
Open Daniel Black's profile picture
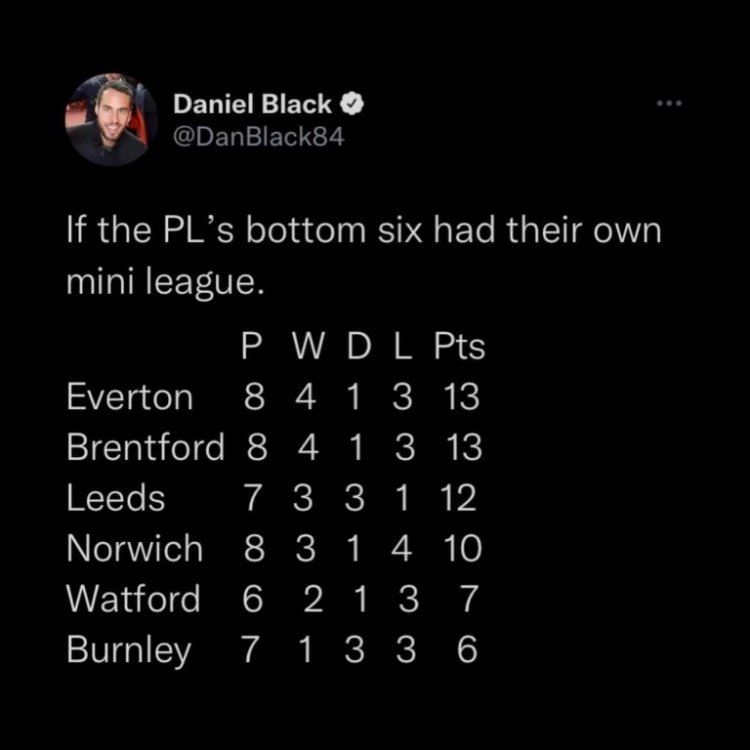click(112, 120)
